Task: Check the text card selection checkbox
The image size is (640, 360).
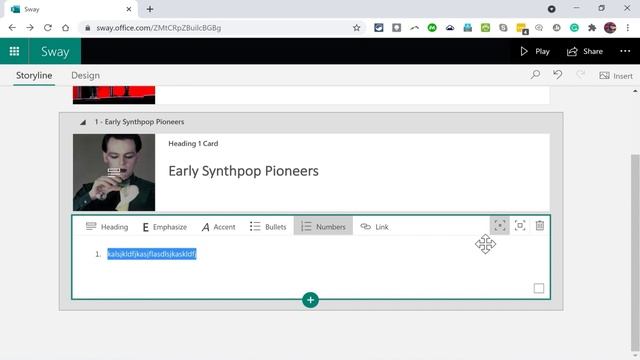Action: (x=539, y=288)
